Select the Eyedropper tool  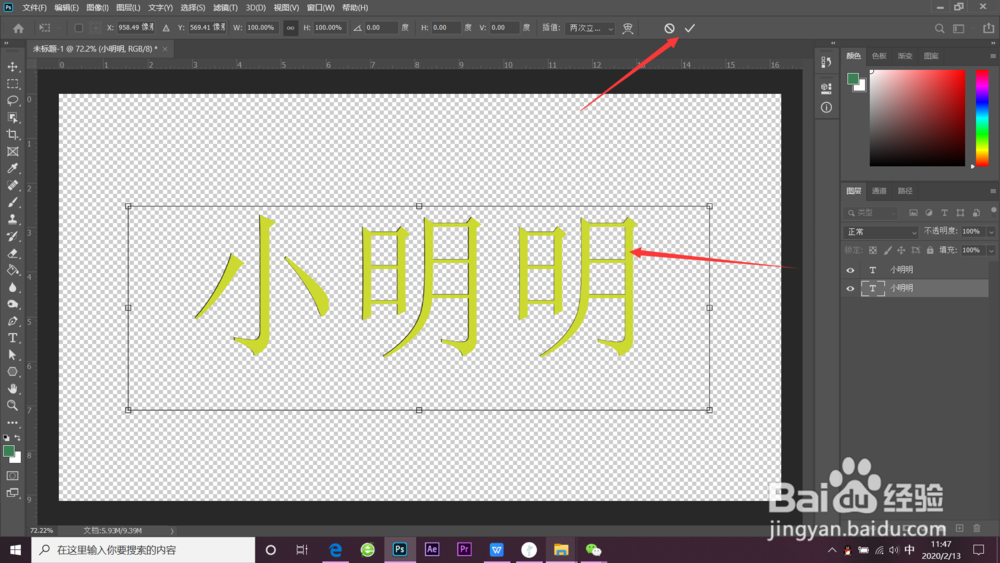click(12, 168)
